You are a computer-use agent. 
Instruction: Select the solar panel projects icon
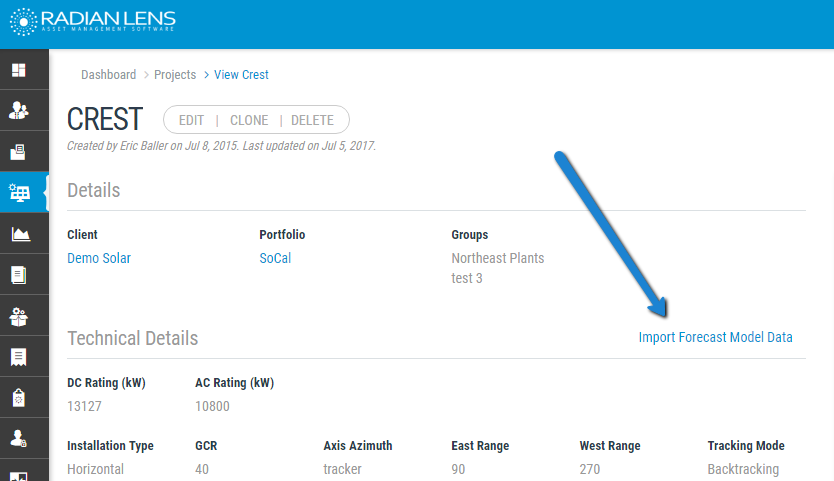pyautogui.click(x=19, y=193)
